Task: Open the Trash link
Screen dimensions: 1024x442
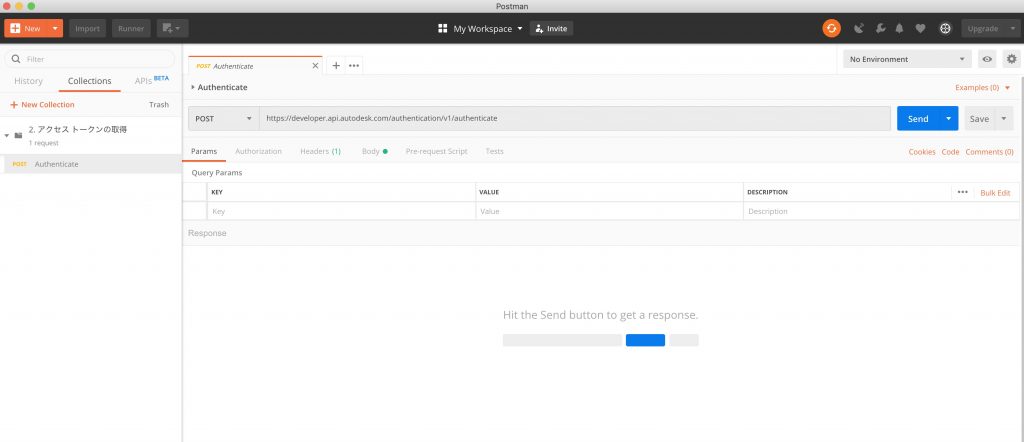Action: point(159,104)
